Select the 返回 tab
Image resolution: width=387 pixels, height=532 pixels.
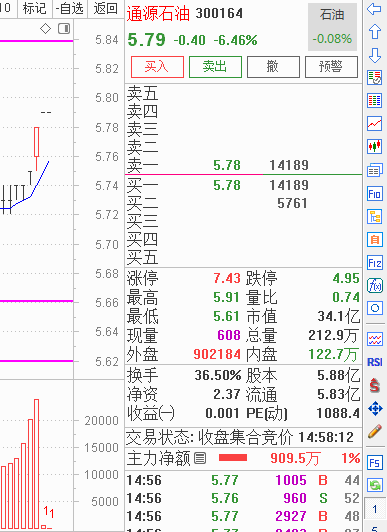(106, 8)
